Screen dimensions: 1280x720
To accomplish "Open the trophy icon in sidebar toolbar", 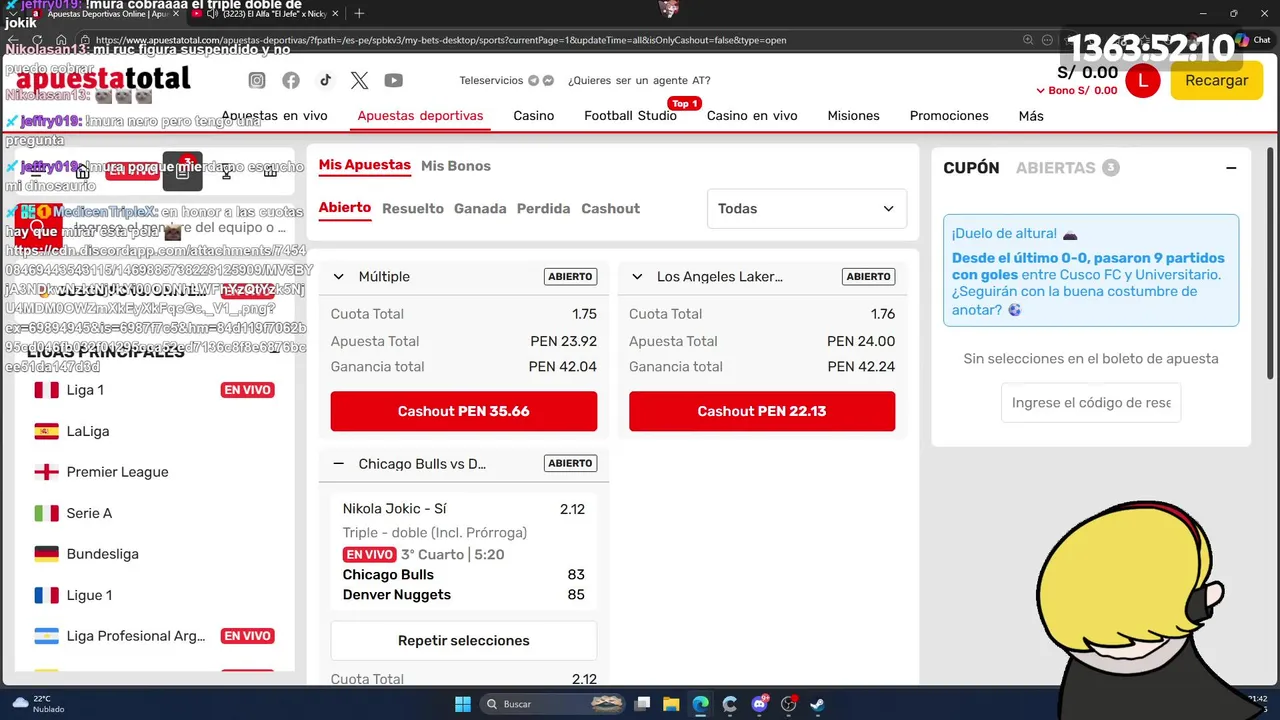I will [227, 171].
